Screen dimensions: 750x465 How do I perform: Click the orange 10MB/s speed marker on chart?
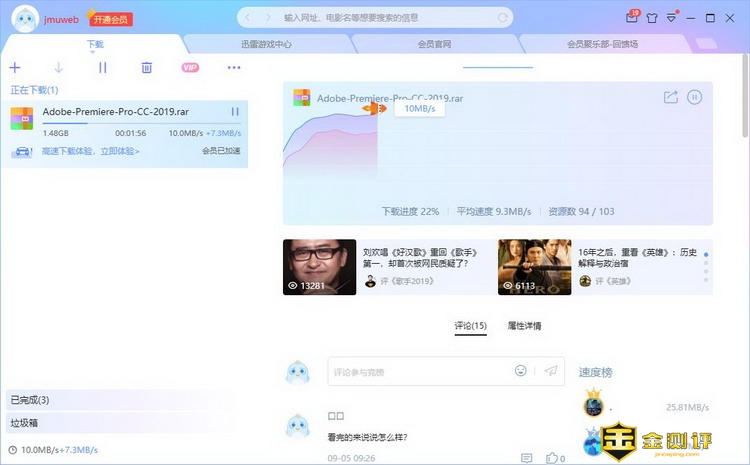[x=376, y=108]
